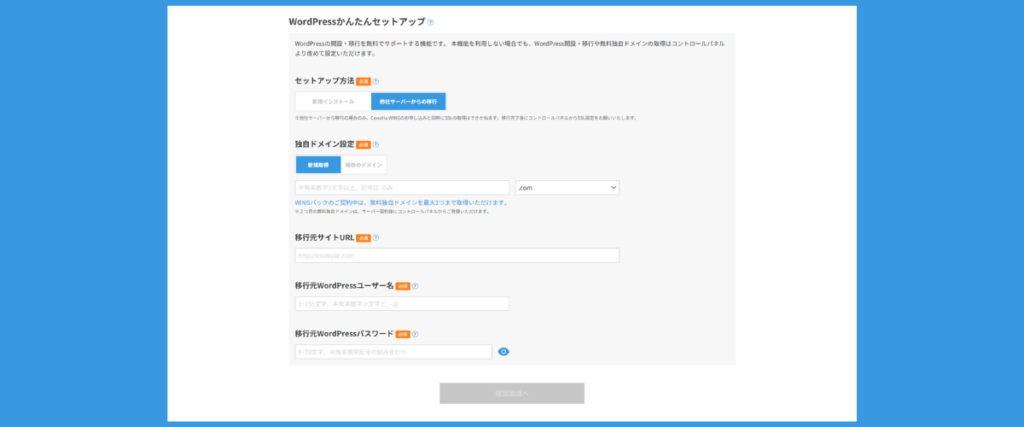
Task: Open the .com domain extension dropdown
Action: point(567,187)
